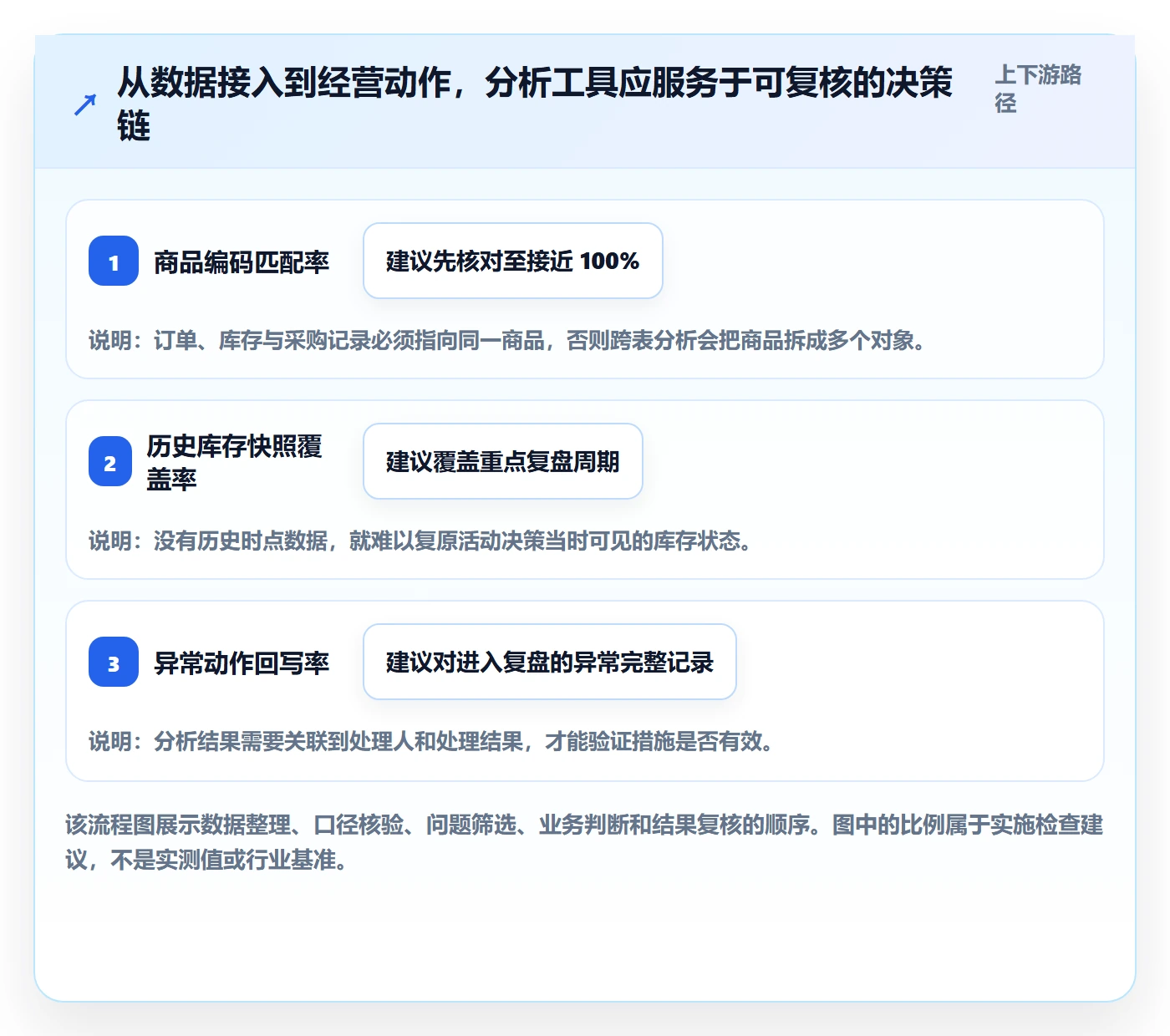
Task: Click the explanation about 分析结果需要关联到处理人
Action: click(x=430, y=742)
